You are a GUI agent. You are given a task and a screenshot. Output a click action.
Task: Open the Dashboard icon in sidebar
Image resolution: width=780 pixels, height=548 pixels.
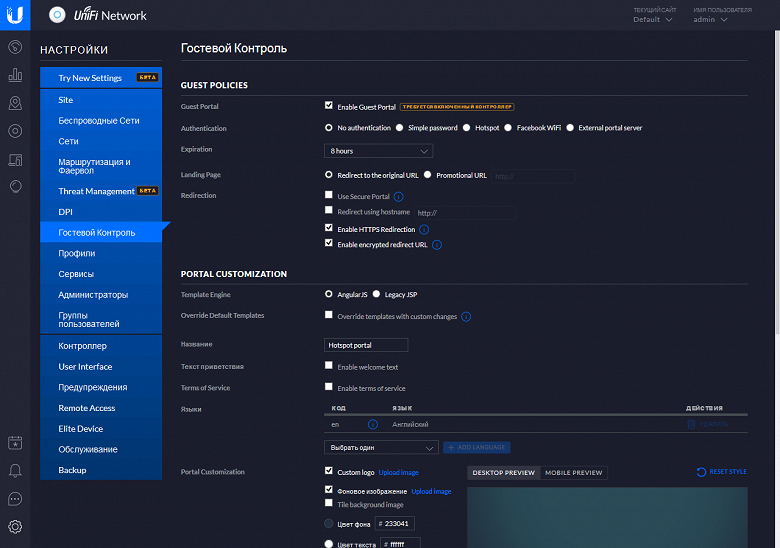point(15,47)
